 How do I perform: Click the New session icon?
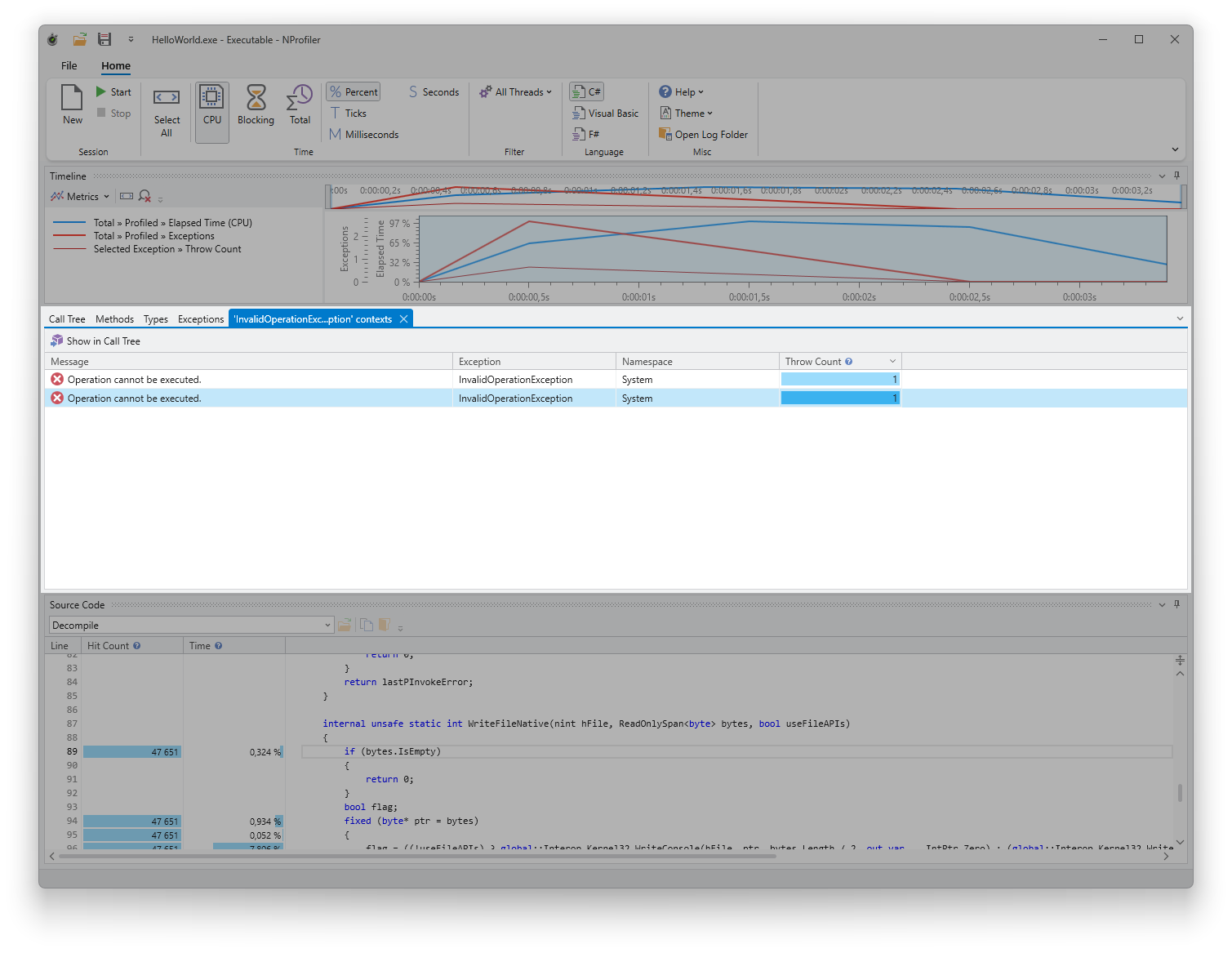click(72, 99)
